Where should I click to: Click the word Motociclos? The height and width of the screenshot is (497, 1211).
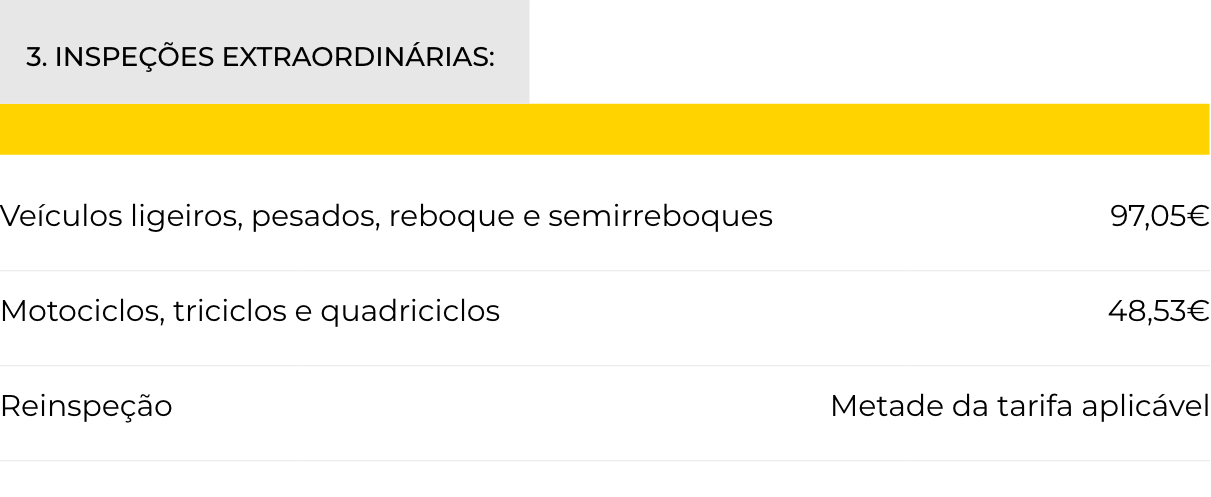pos(80,312)
